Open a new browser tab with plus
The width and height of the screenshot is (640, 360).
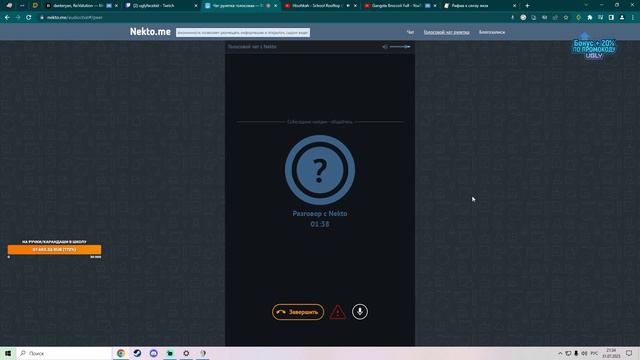click(x=527, y=6)
